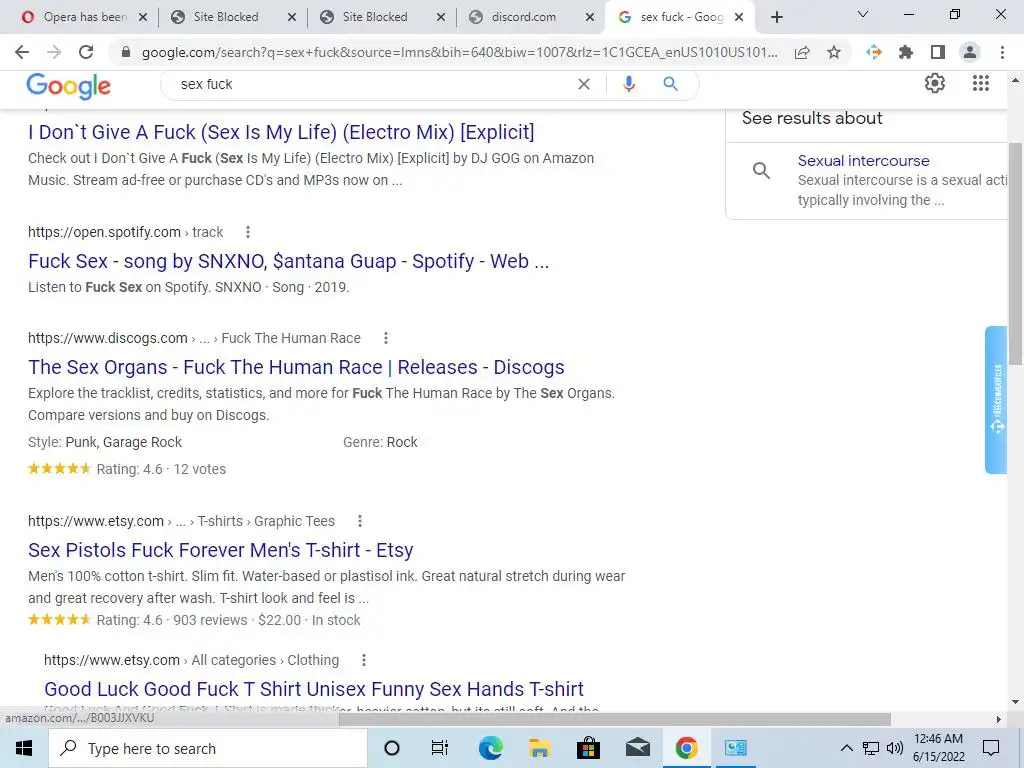
Task: Open Cortana circle on taskbar
Action: pyautogui.click(x=392, y=748)
